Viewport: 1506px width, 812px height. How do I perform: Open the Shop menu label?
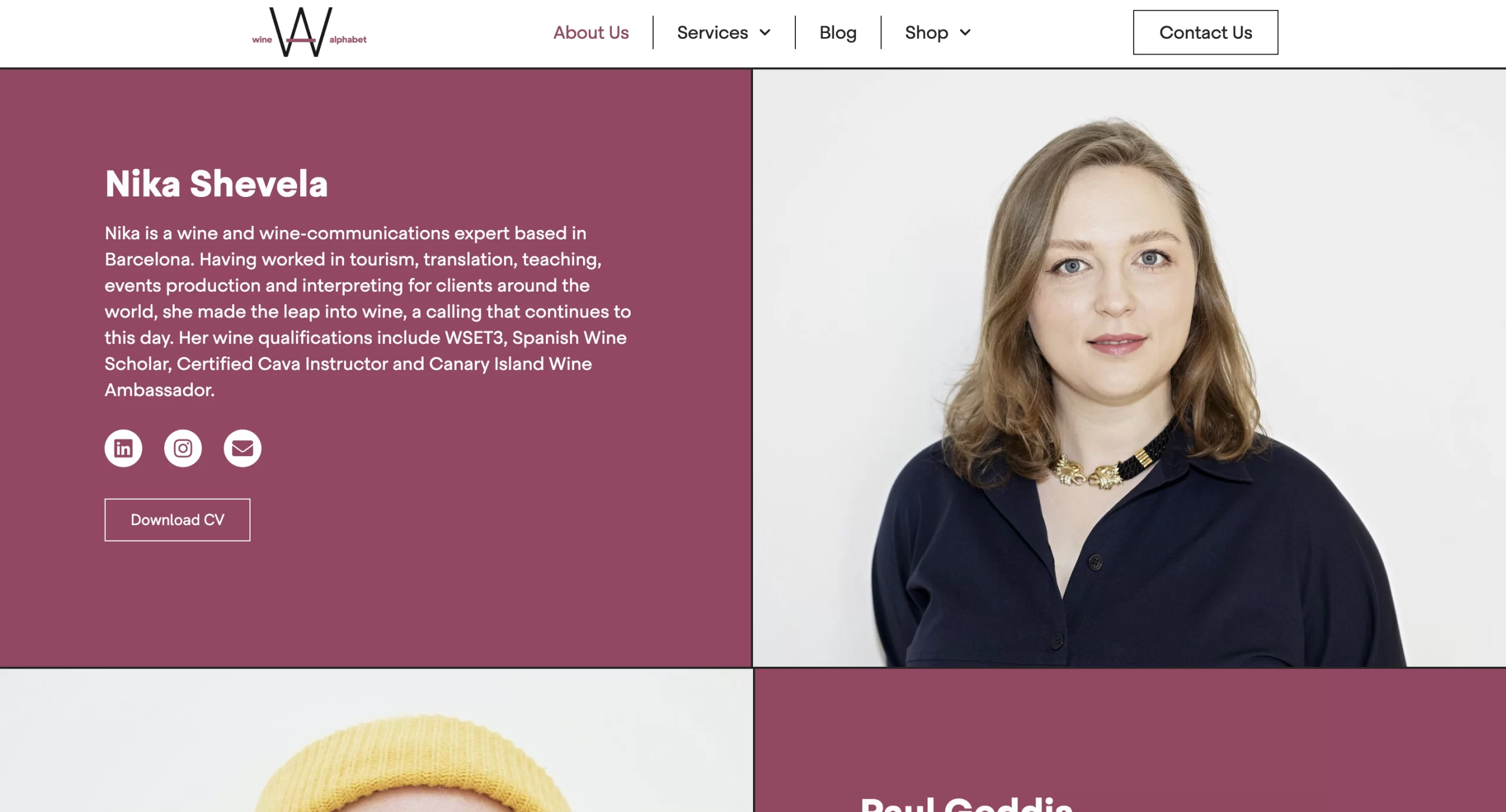[x=927, y=32]
